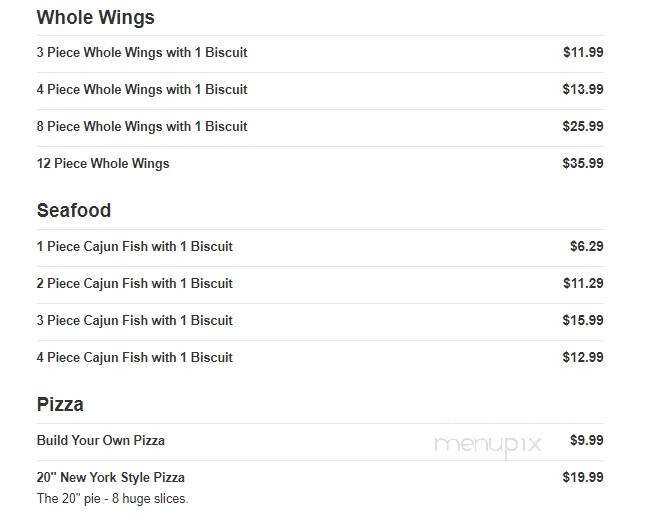The image size is (667, 527).
Task: Open 3 Piece Cajun Fish with 1 Biscuit
Action: click(135, 320)
